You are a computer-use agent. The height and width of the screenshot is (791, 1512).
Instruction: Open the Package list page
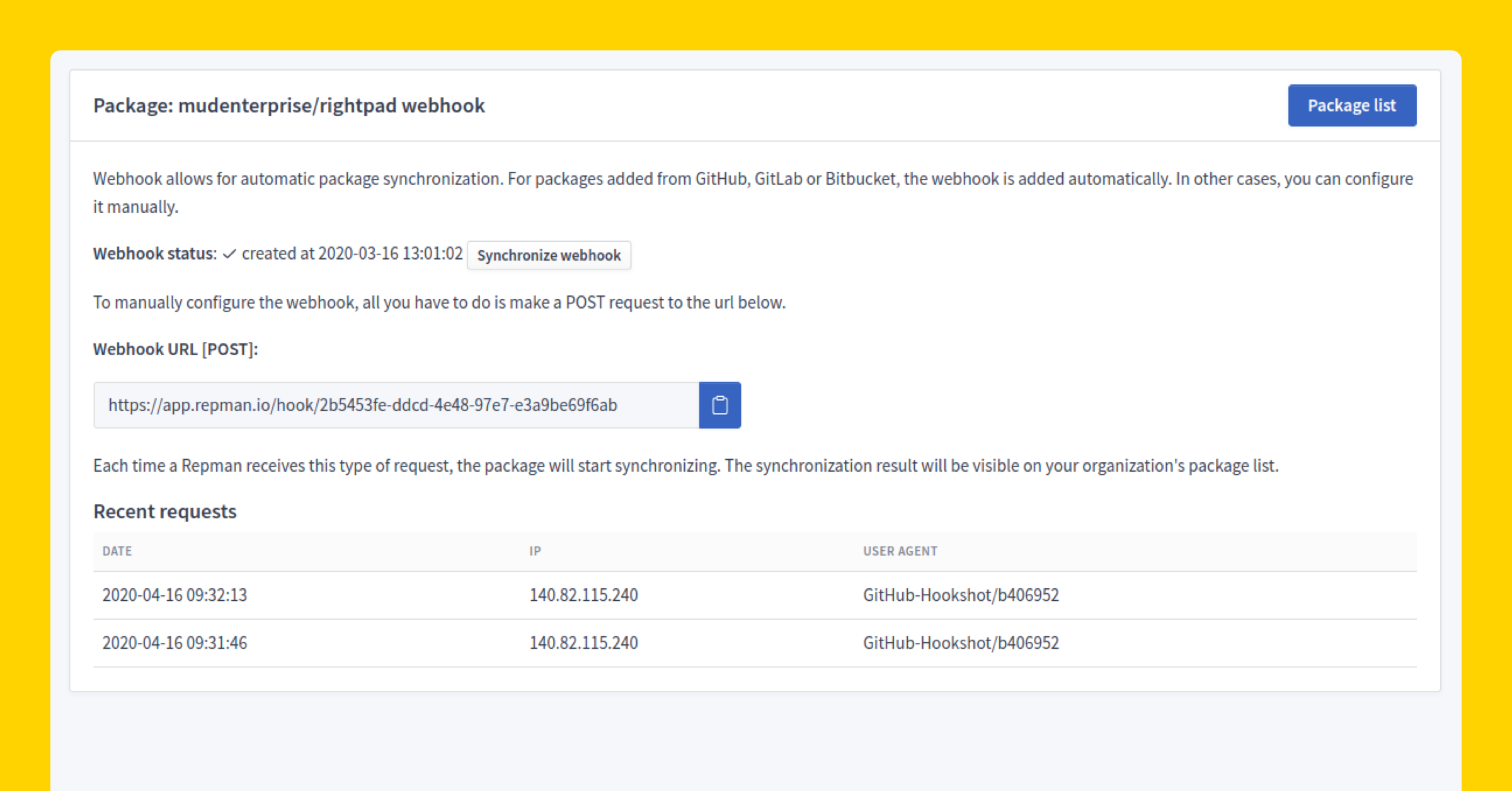point(1351,105)
